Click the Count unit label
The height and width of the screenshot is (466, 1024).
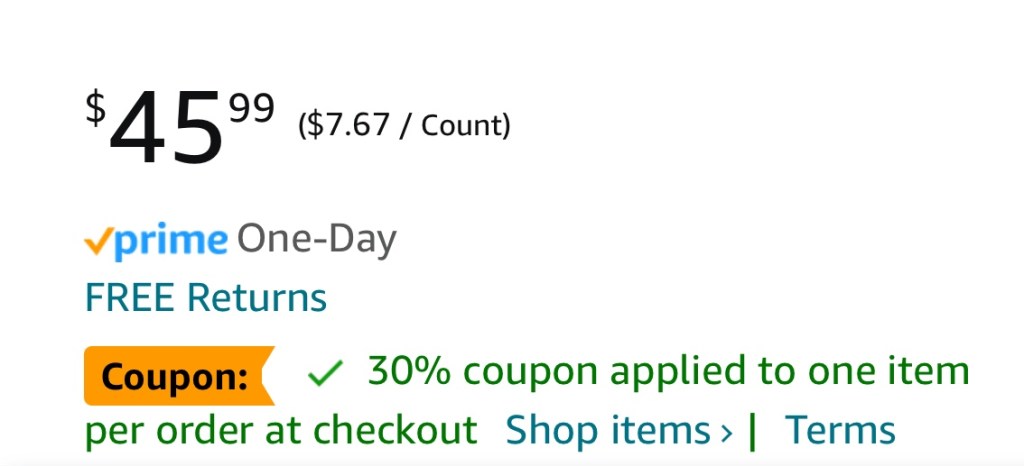click(x=459, y=126)
